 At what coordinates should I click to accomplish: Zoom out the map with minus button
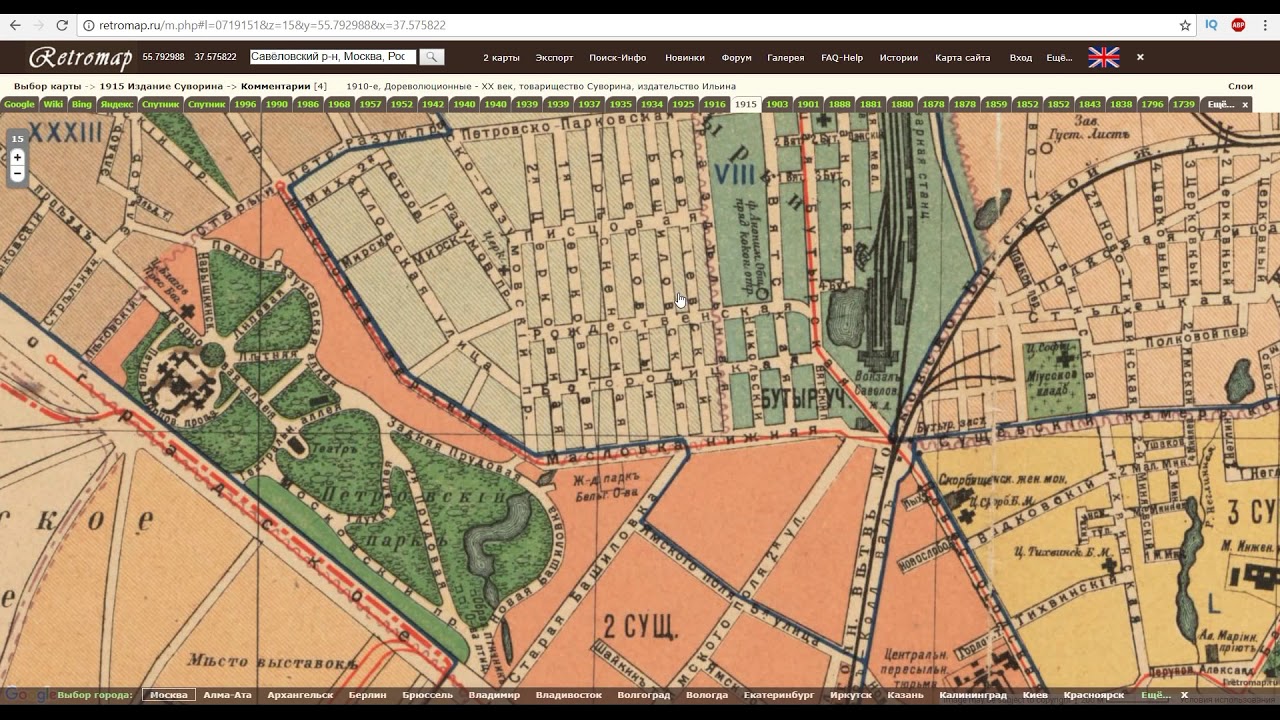(17, 174)
